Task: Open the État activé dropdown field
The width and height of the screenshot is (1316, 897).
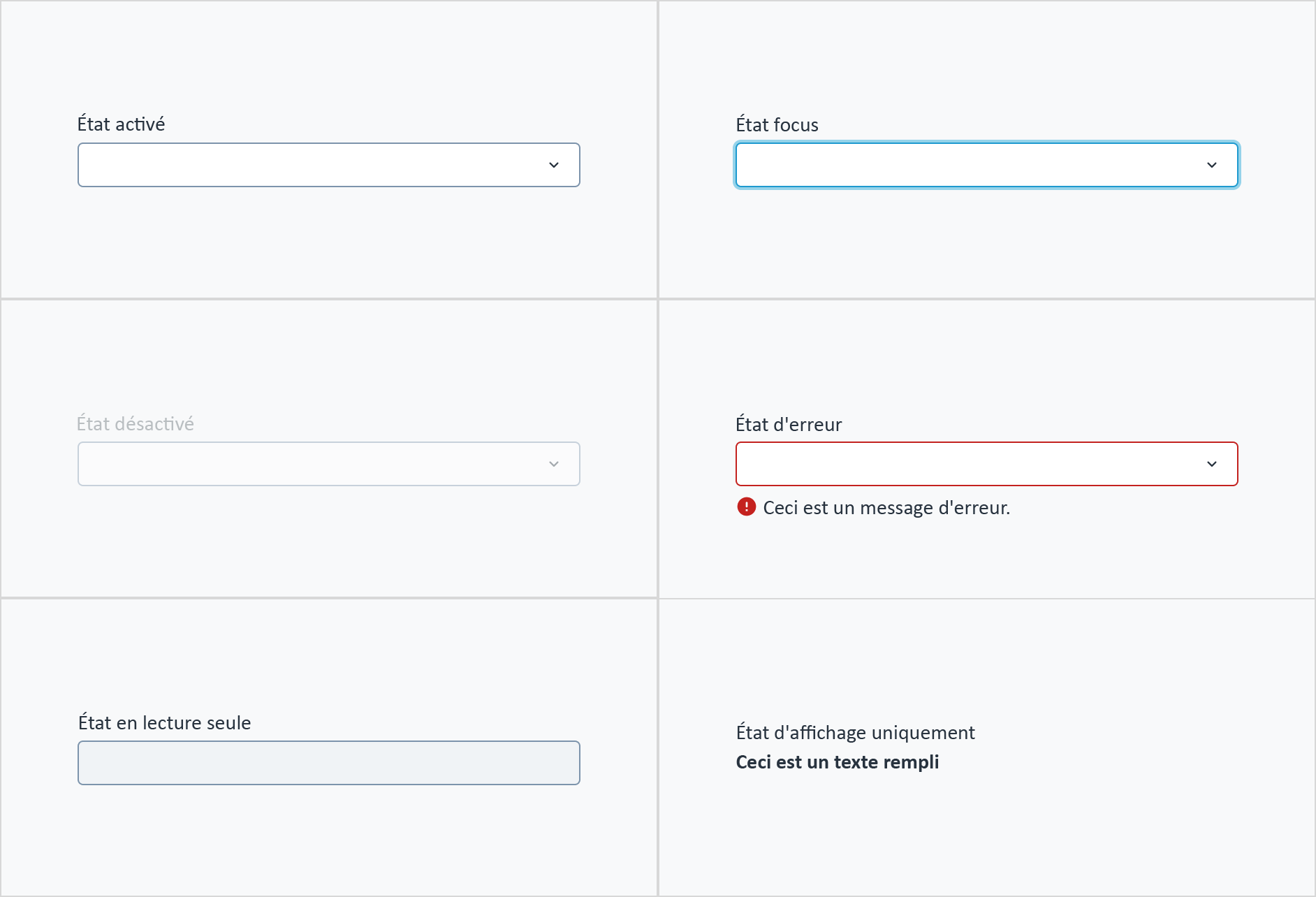Action: click(329, 165)
